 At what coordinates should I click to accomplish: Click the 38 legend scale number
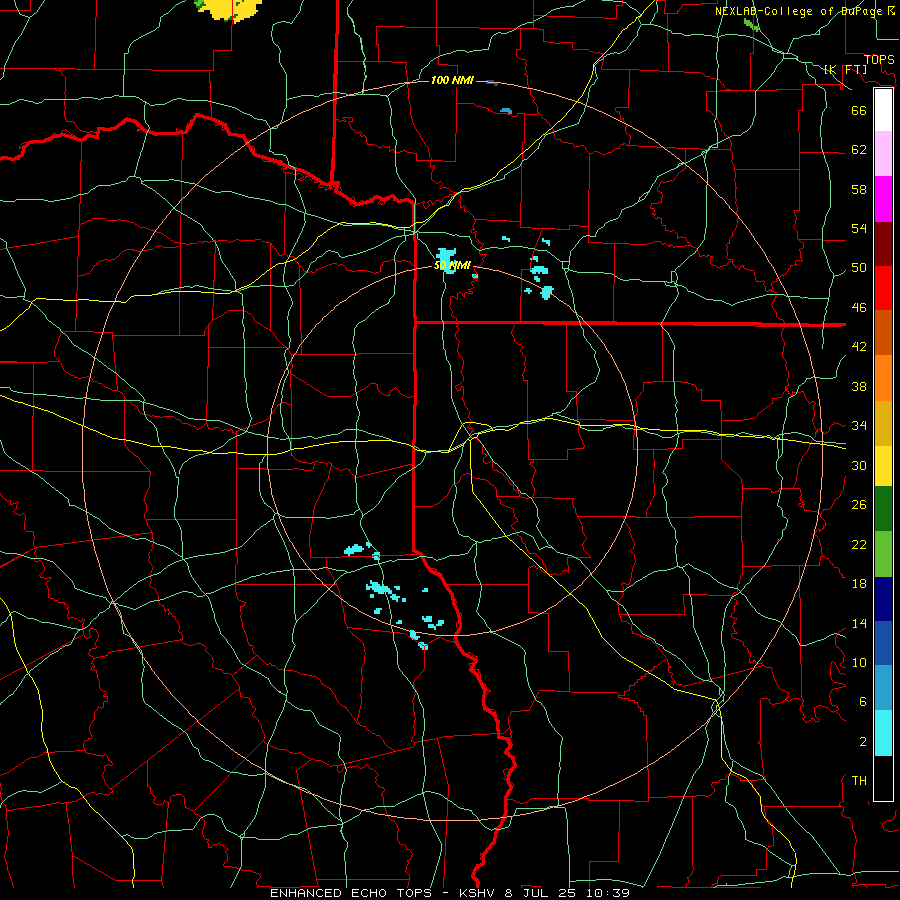pos(859,386)
